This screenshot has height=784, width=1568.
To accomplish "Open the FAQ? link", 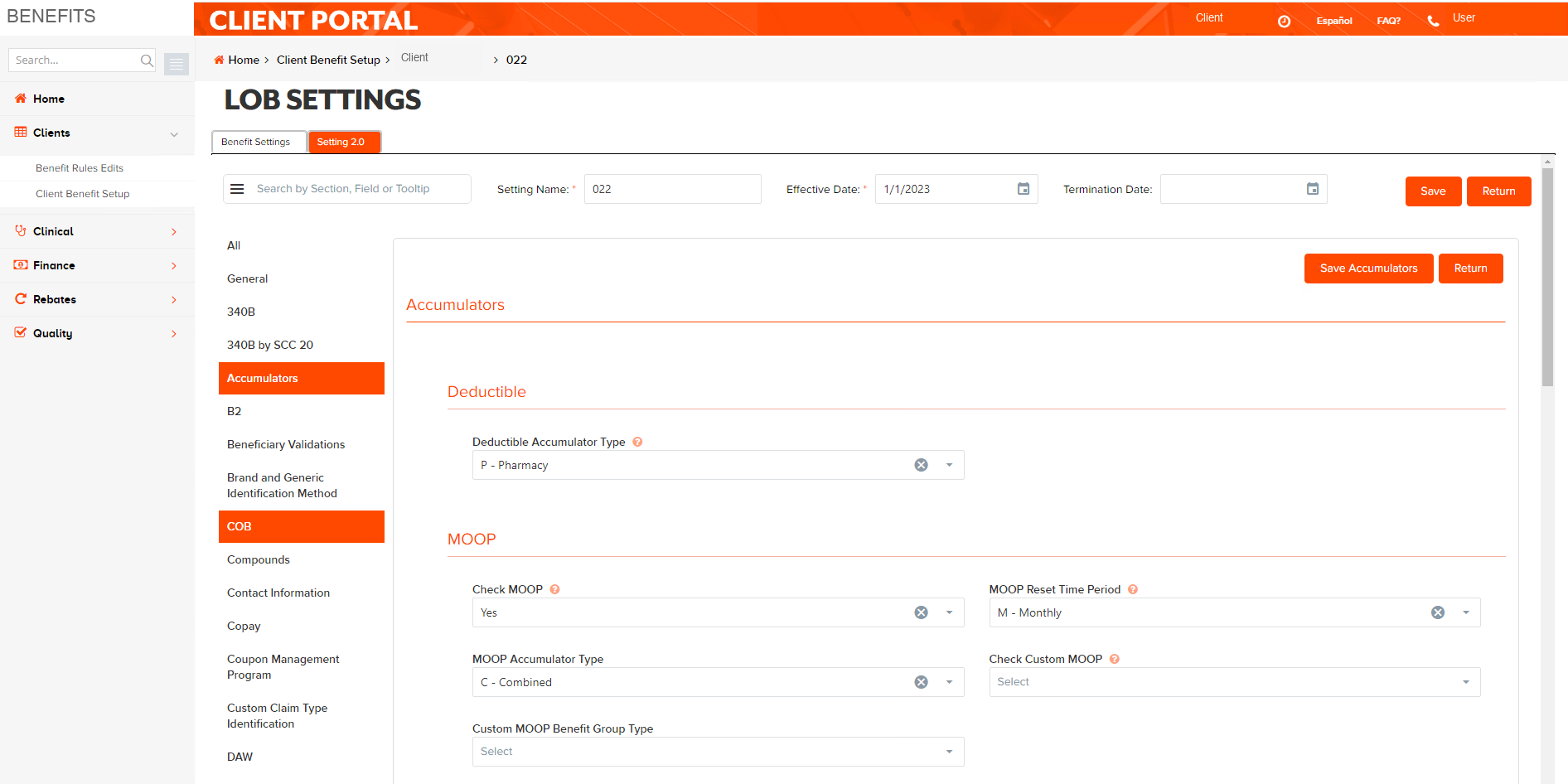I will click(x=1389, y=21).
